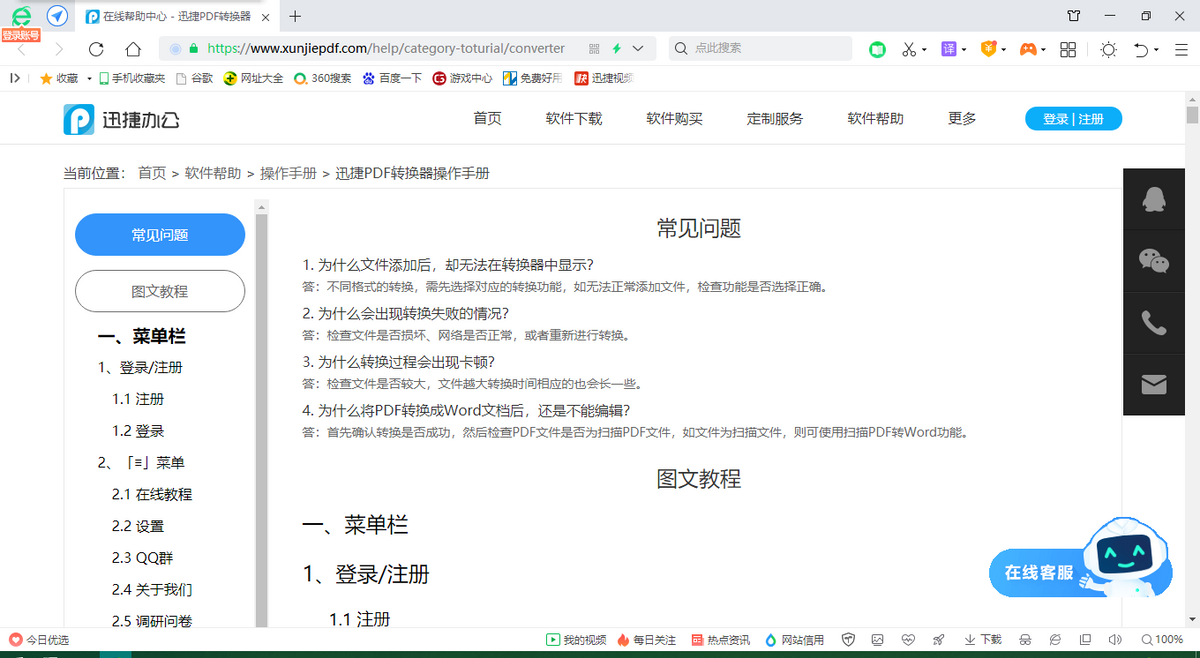This screenshot has width=1200, height=658.
Task: Click the WeChat icon in the right sidebar
Action: 1154,261
